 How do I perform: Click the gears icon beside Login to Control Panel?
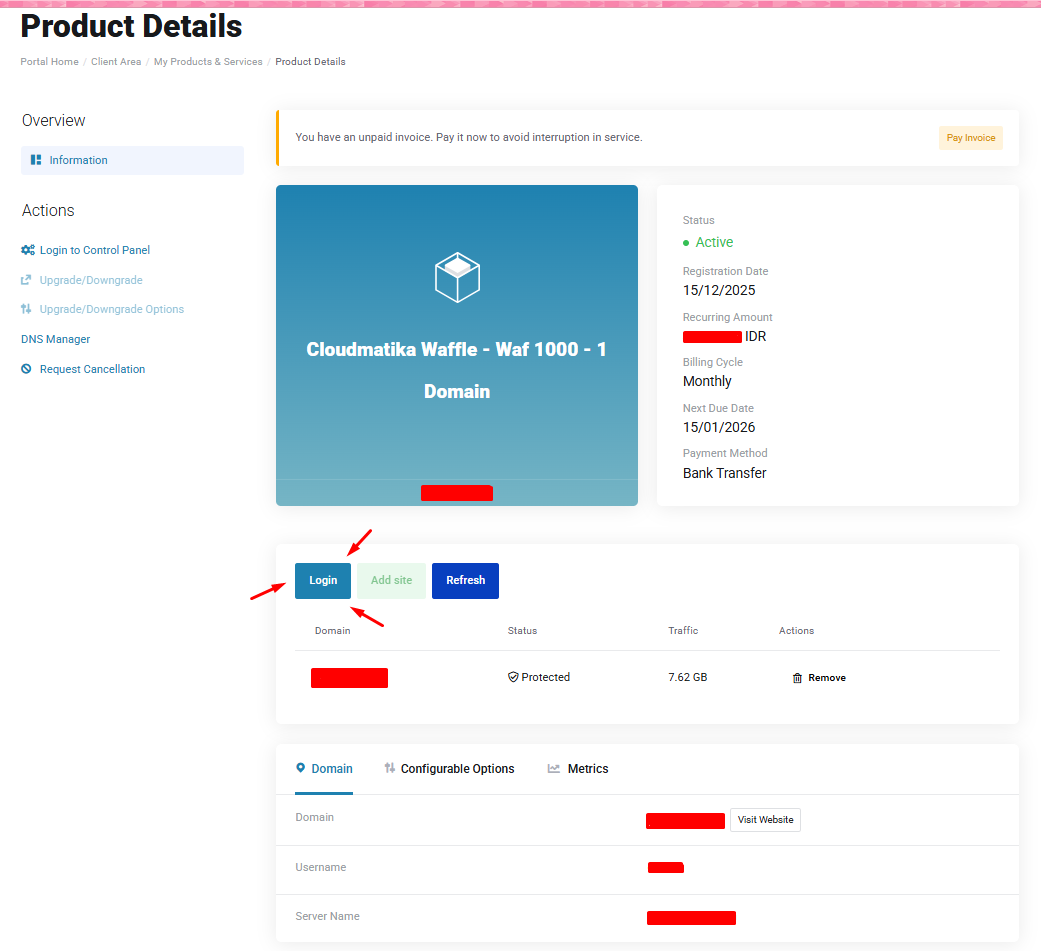click(27, 250)
